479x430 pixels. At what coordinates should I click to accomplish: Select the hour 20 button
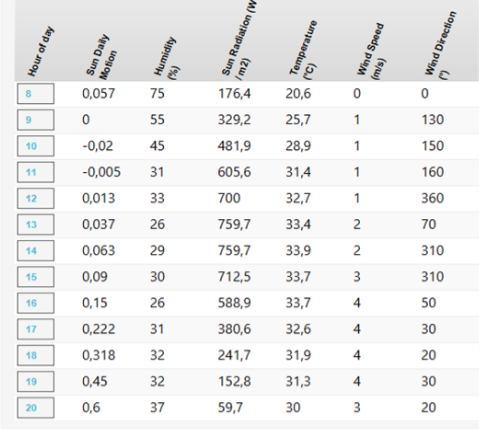36,408
